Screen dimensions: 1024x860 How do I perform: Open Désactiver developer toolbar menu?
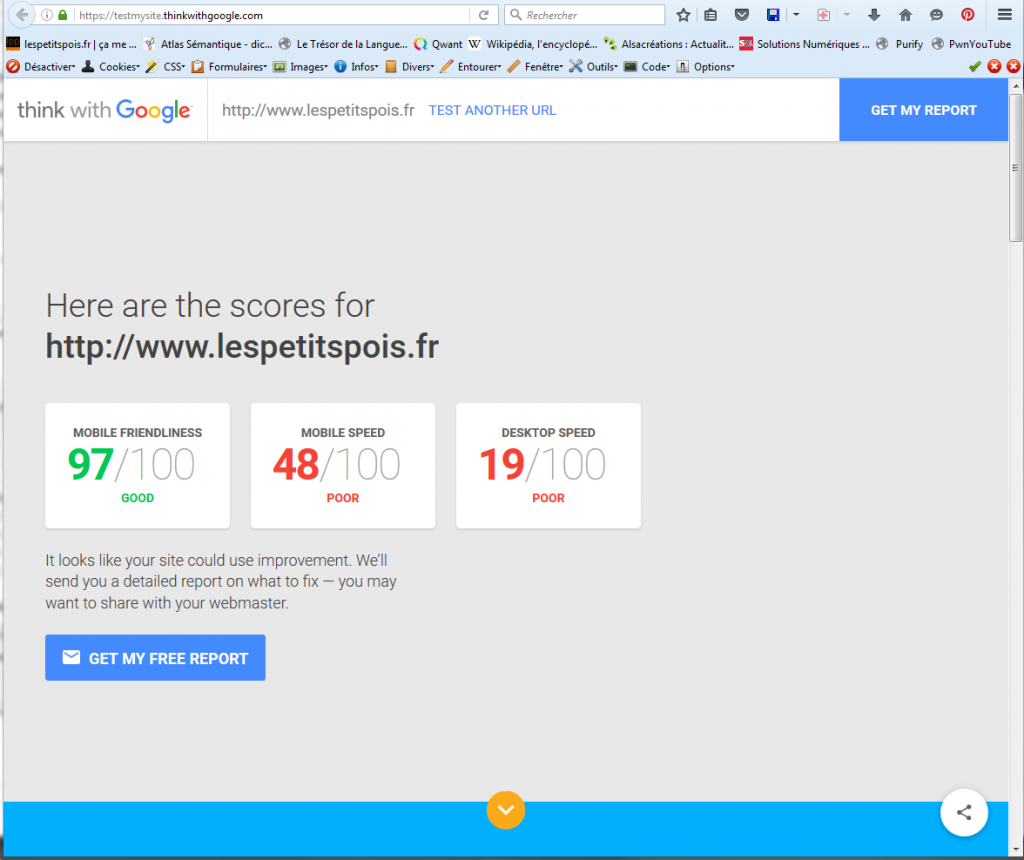tap(41, 67)
